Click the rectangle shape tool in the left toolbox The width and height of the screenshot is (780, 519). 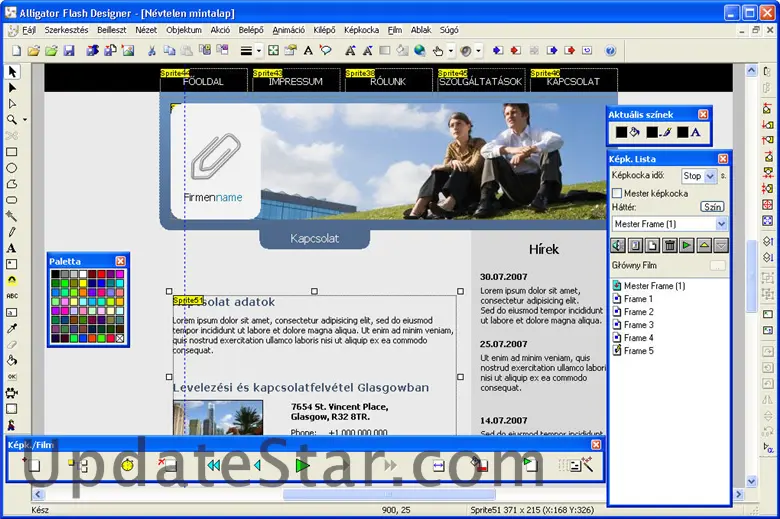tap(12, 152)
